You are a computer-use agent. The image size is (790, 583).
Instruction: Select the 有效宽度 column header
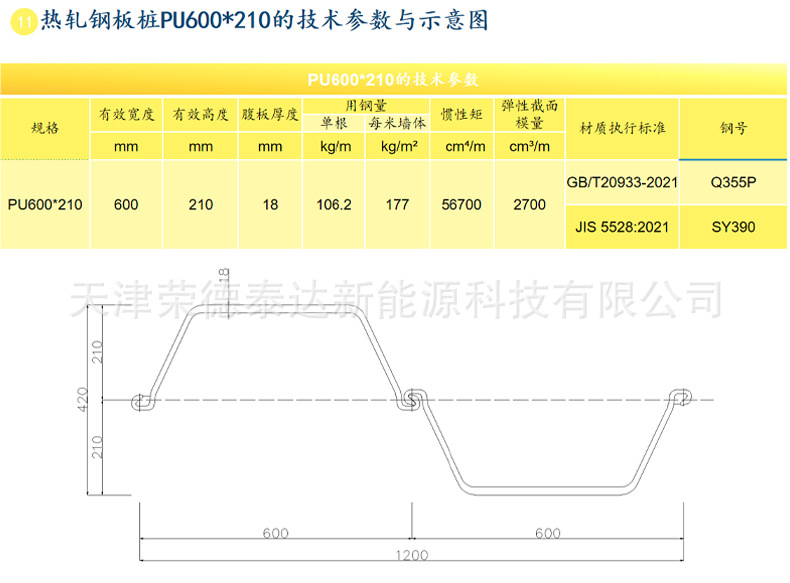[126, 114]
